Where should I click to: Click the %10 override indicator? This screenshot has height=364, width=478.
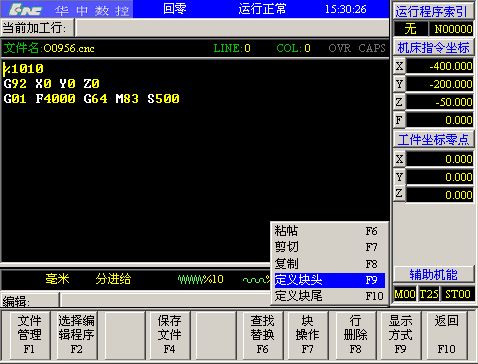pyautogui.click(x=201, y=279)
